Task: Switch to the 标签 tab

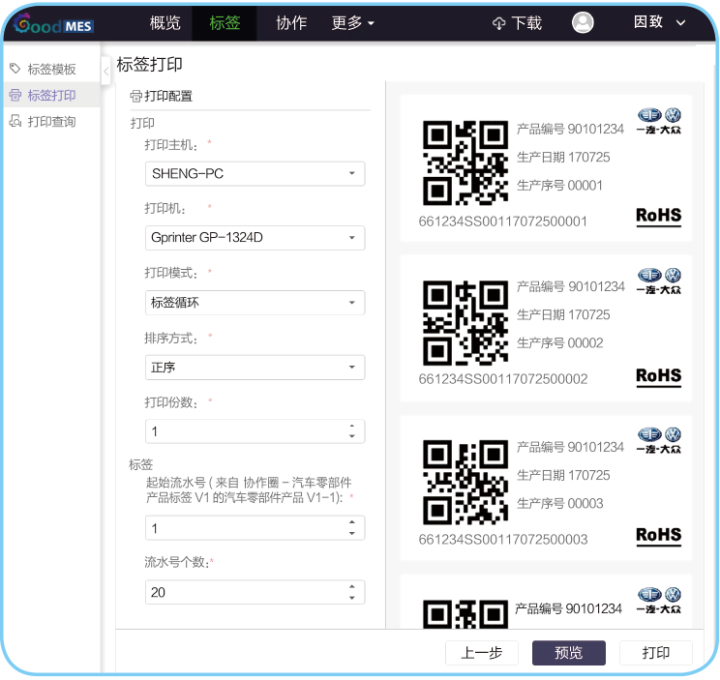Action: point(225,22)
